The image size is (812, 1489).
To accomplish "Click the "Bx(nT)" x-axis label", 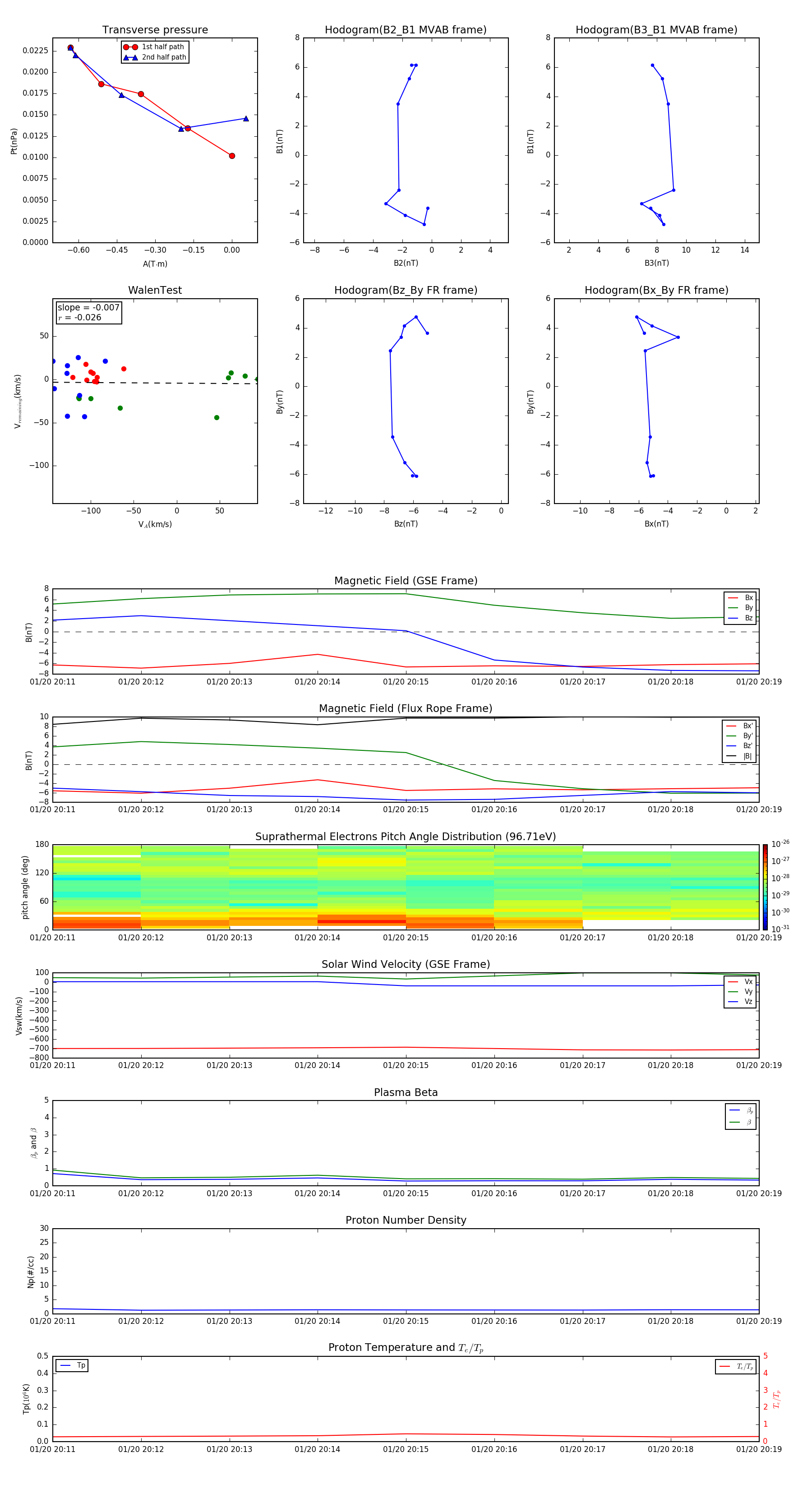I will pos(656,524).
